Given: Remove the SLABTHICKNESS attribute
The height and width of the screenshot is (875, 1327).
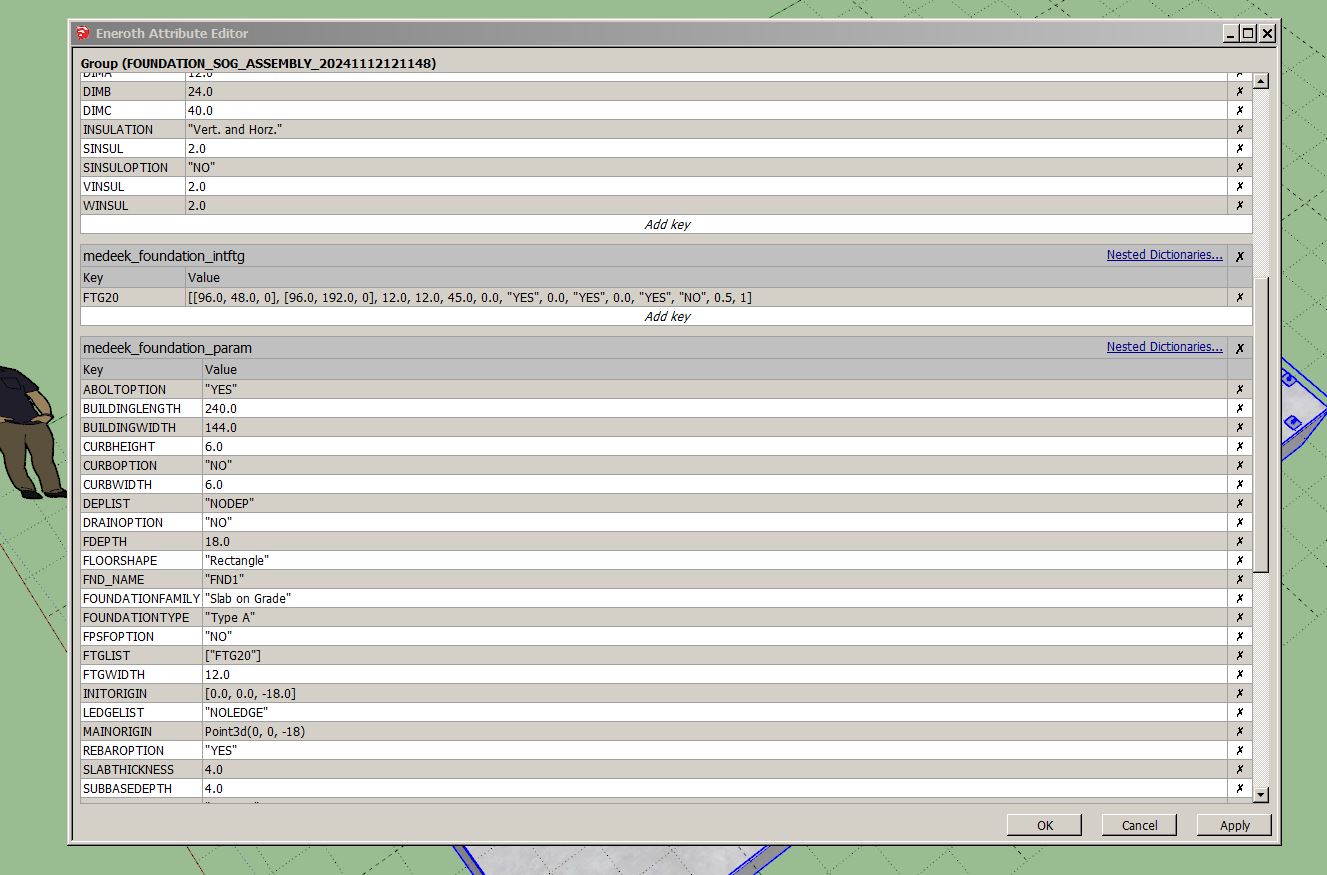Looking at the screenshot, I should click(x=1239, y=769).
